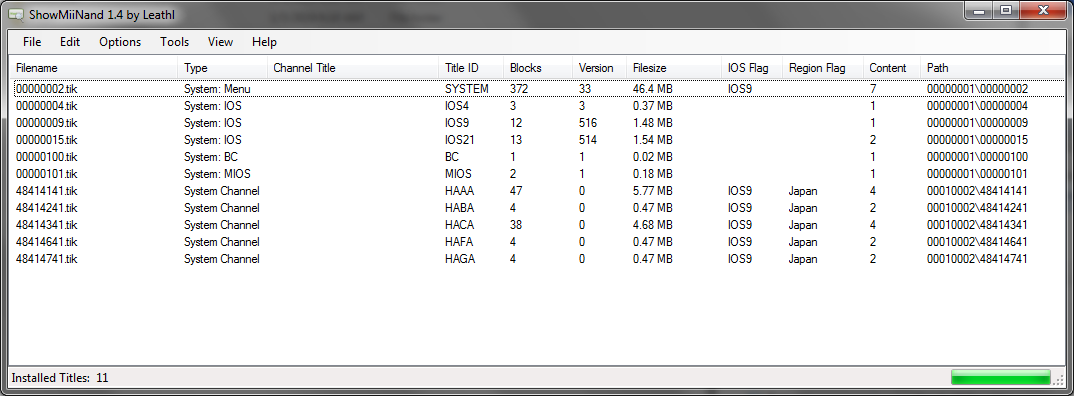This screenshot has width=1074, height=396.
Task: Select the 00000009.tik row
Action: [538, 123]
